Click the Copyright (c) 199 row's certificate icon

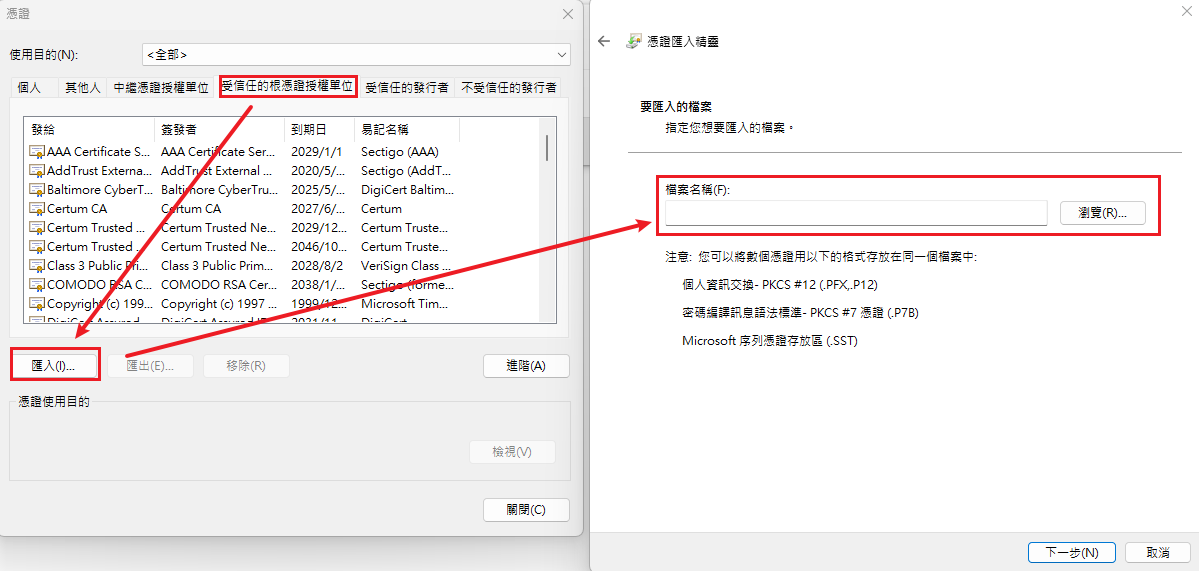pos(37,304)
